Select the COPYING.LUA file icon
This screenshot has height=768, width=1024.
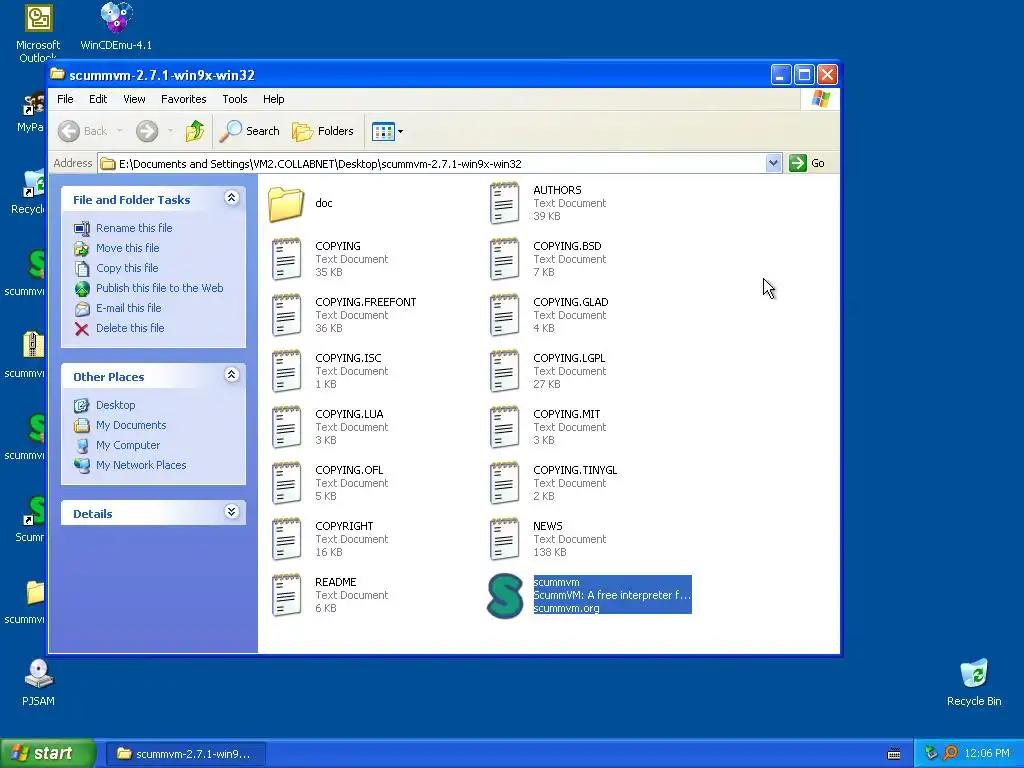[x=286, y=428]
